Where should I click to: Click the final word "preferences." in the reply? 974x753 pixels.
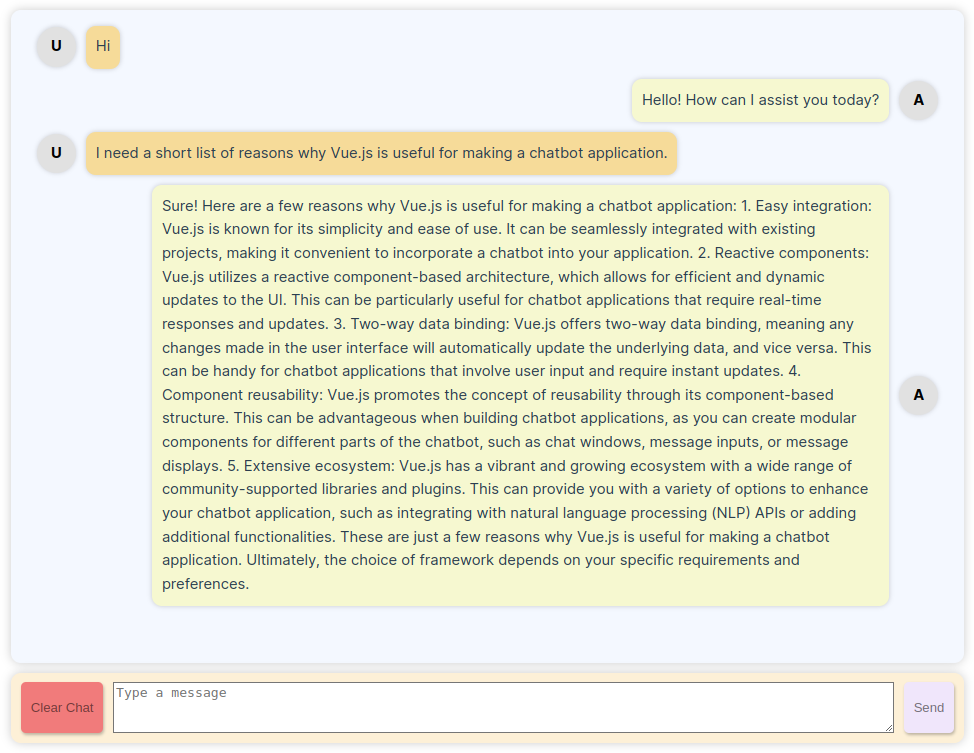pyautogui.click(x=205, y=584)
